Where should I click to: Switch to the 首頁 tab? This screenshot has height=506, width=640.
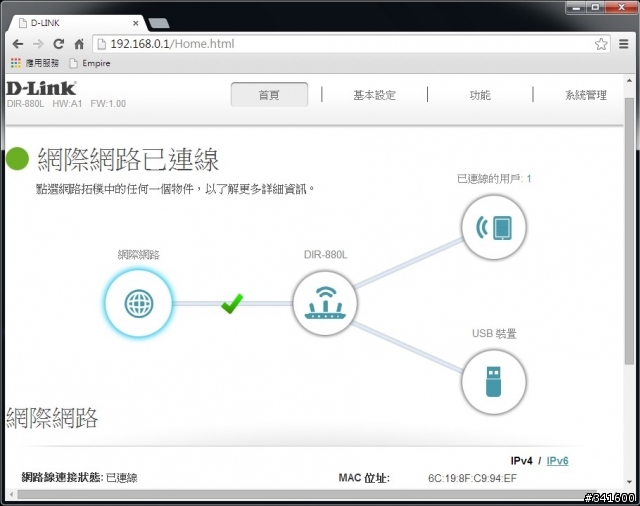coord(269,95)
